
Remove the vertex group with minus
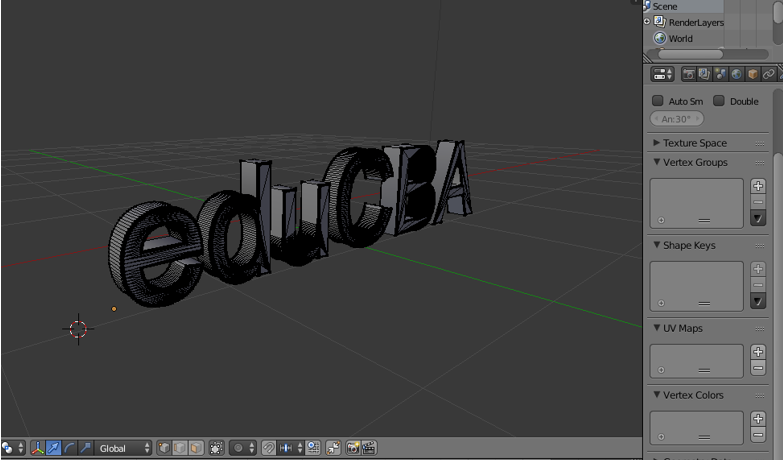pos(758,202)
